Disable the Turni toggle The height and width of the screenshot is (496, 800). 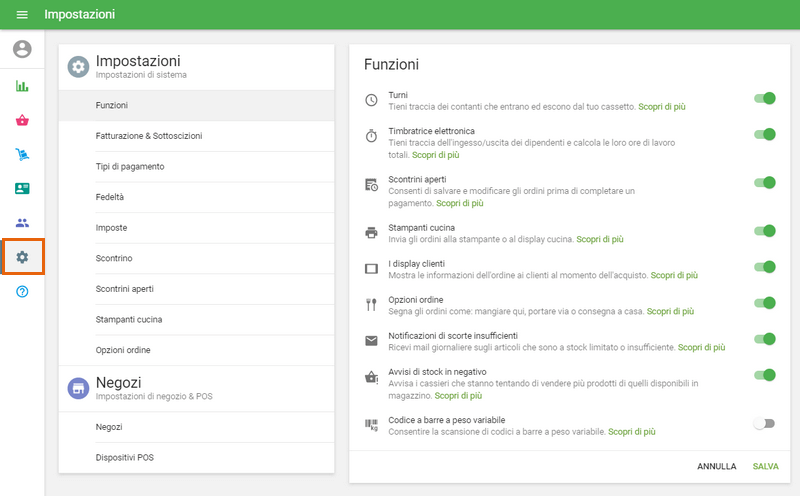(x=765, y=99)
